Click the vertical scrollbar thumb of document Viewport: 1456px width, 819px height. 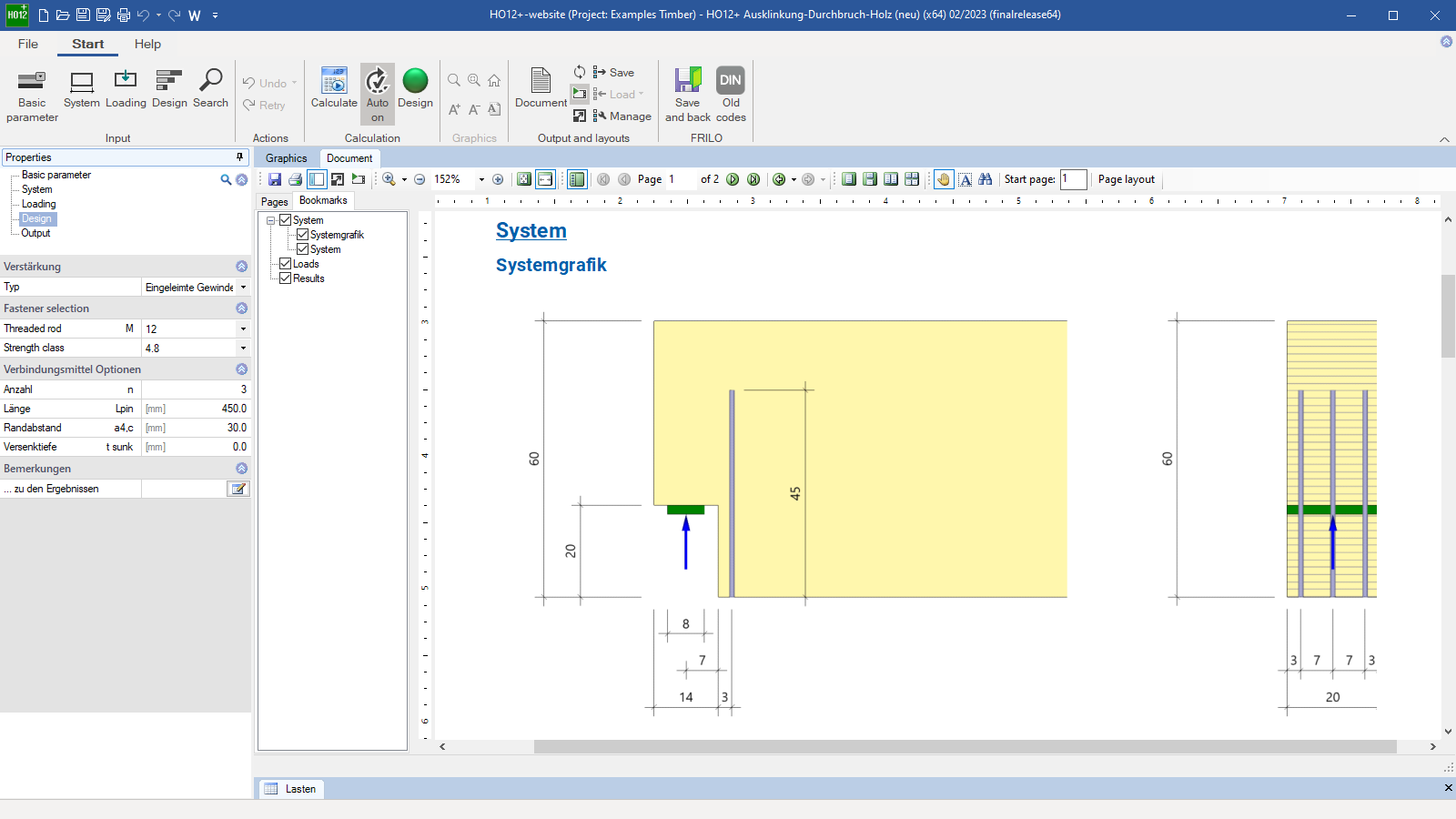[1448, 316]
